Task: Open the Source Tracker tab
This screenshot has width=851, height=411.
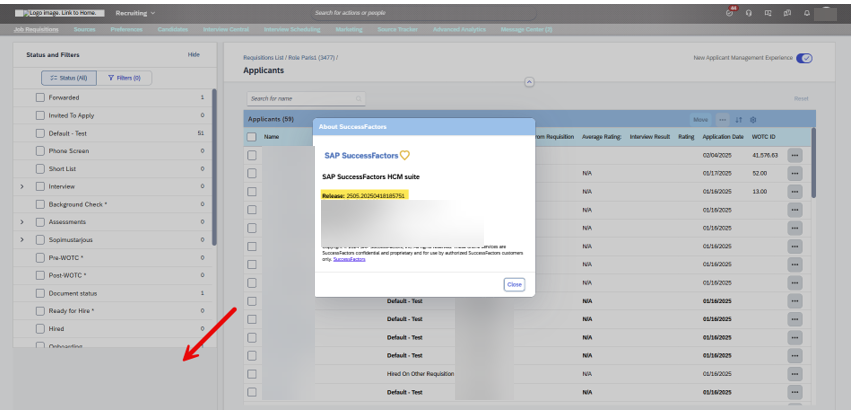Action: click(x=398, y=29)
